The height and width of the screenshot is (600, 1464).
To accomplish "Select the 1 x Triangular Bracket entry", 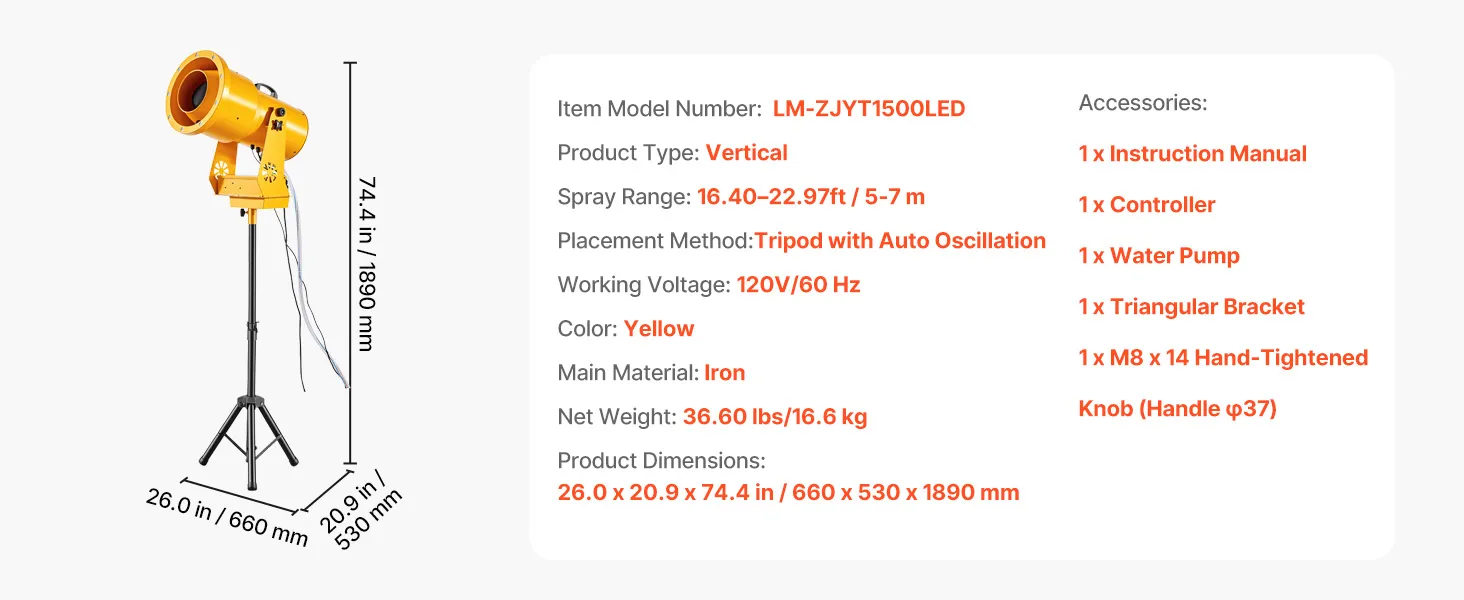I will [x=1191, y=307].
